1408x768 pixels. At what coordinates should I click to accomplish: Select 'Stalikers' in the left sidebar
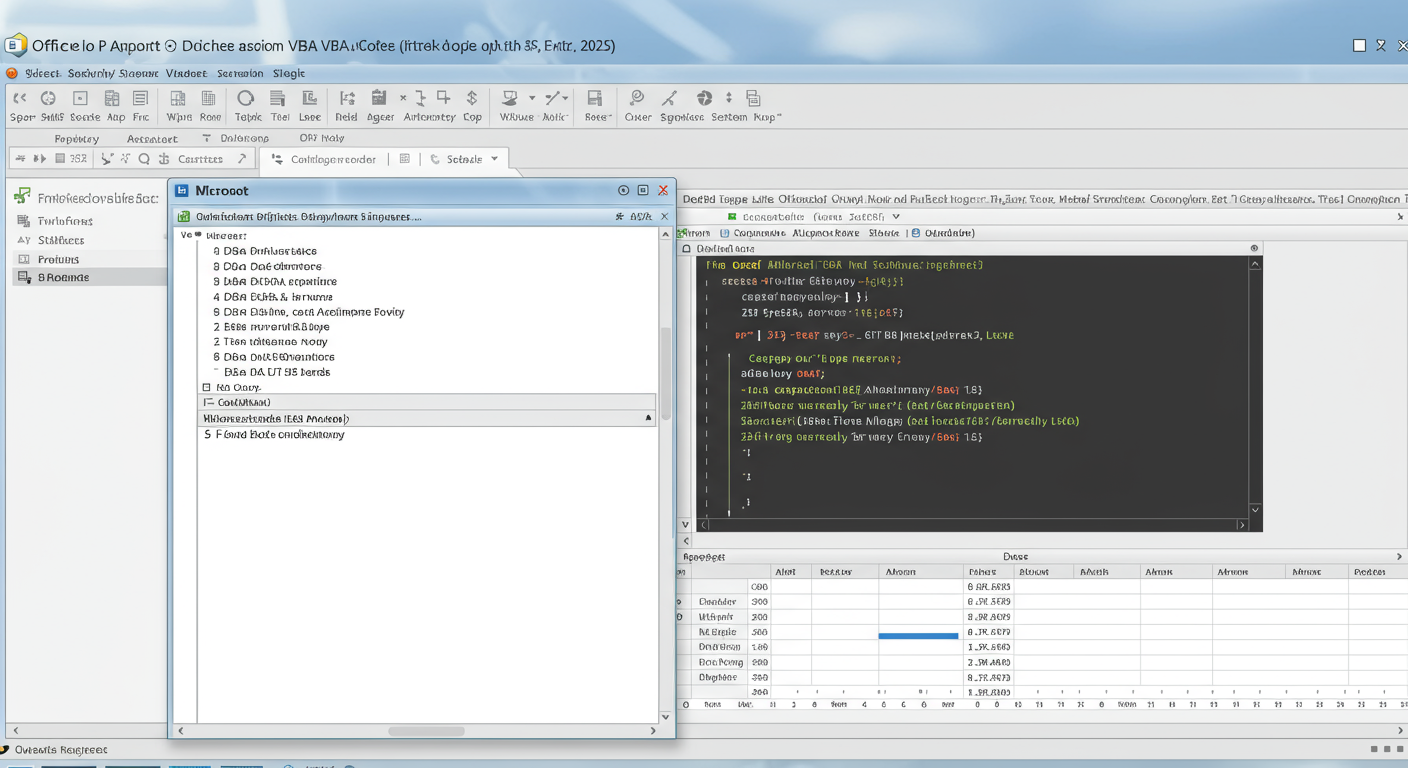pyautogui.click(x=60, y=240)
